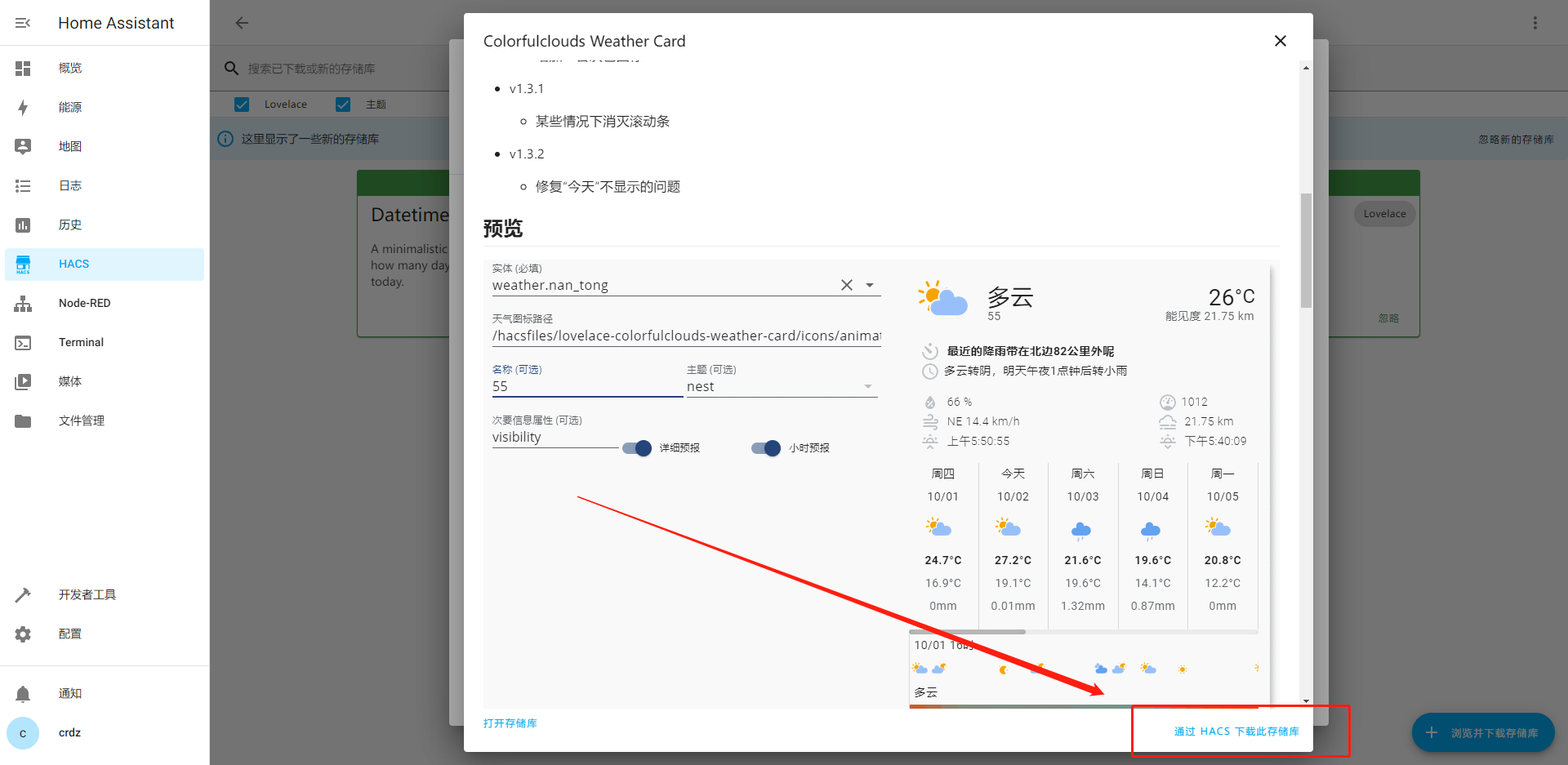Open the 开发者工具 developer tools
Image resolution: width=1568 pixels, height=765 pixels.
point(87,594)
